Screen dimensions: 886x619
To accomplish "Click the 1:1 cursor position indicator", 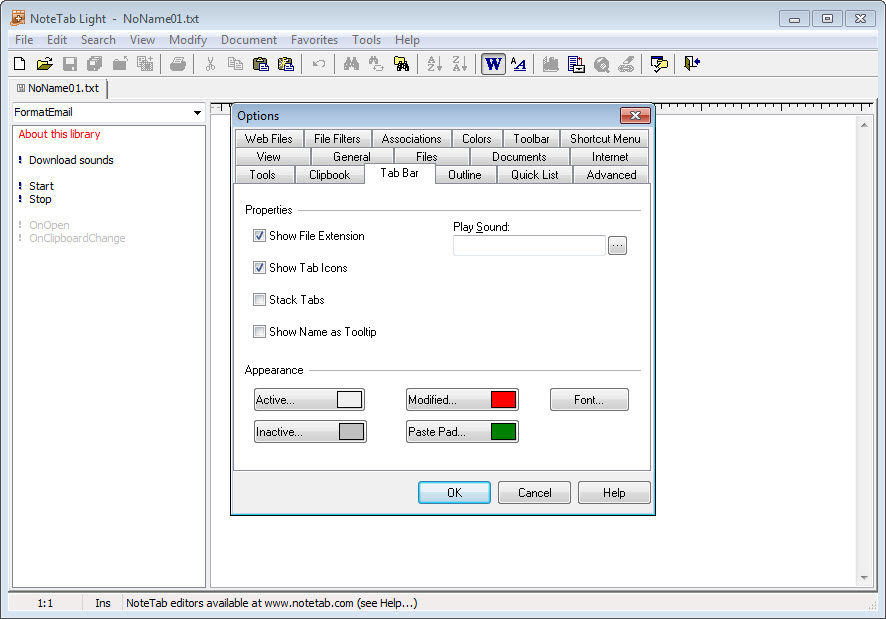I will coord(45,603).
